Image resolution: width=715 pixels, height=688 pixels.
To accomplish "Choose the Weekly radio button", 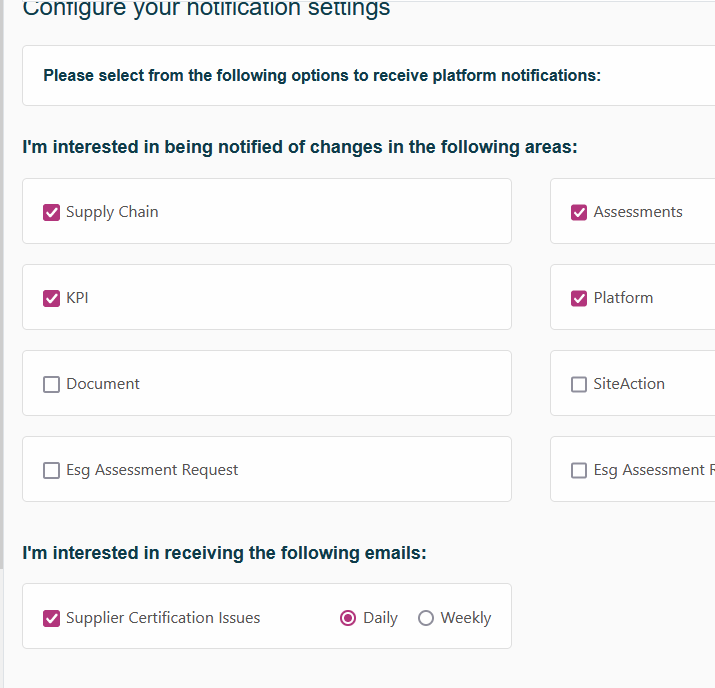I will [426, 618].
